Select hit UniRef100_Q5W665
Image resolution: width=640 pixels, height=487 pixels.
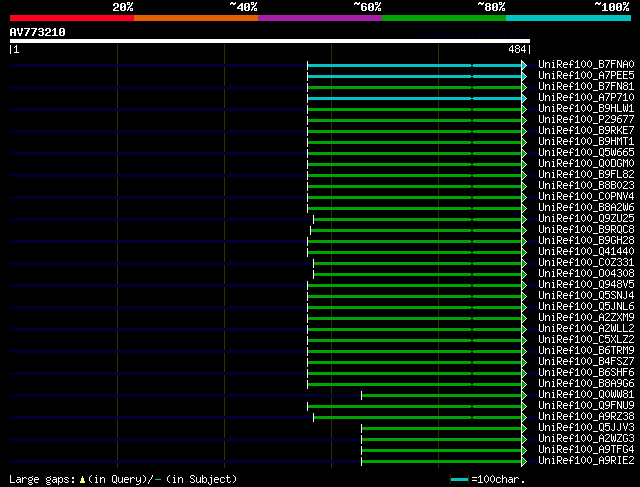pos(586,153)
